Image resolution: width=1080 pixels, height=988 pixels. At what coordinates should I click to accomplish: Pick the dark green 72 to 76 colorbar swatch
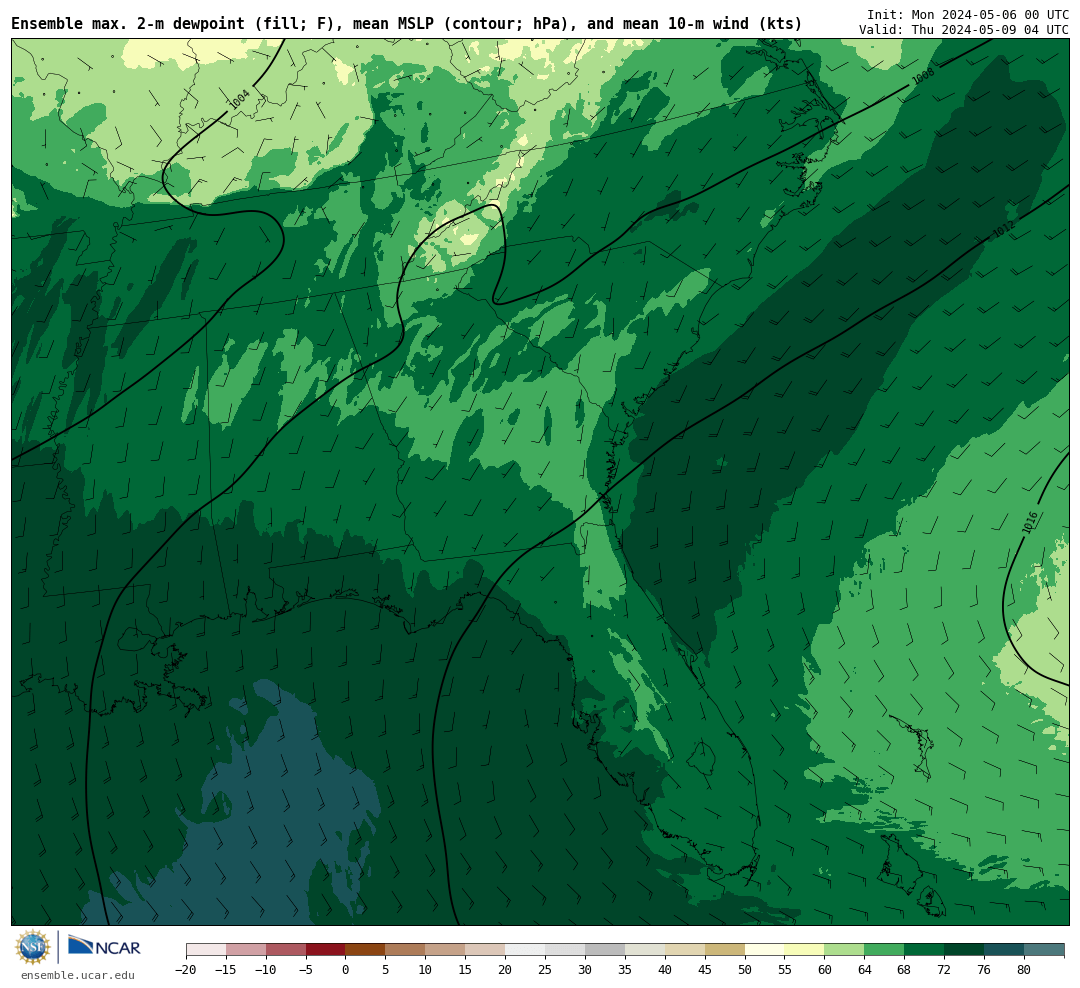[964, 950]
